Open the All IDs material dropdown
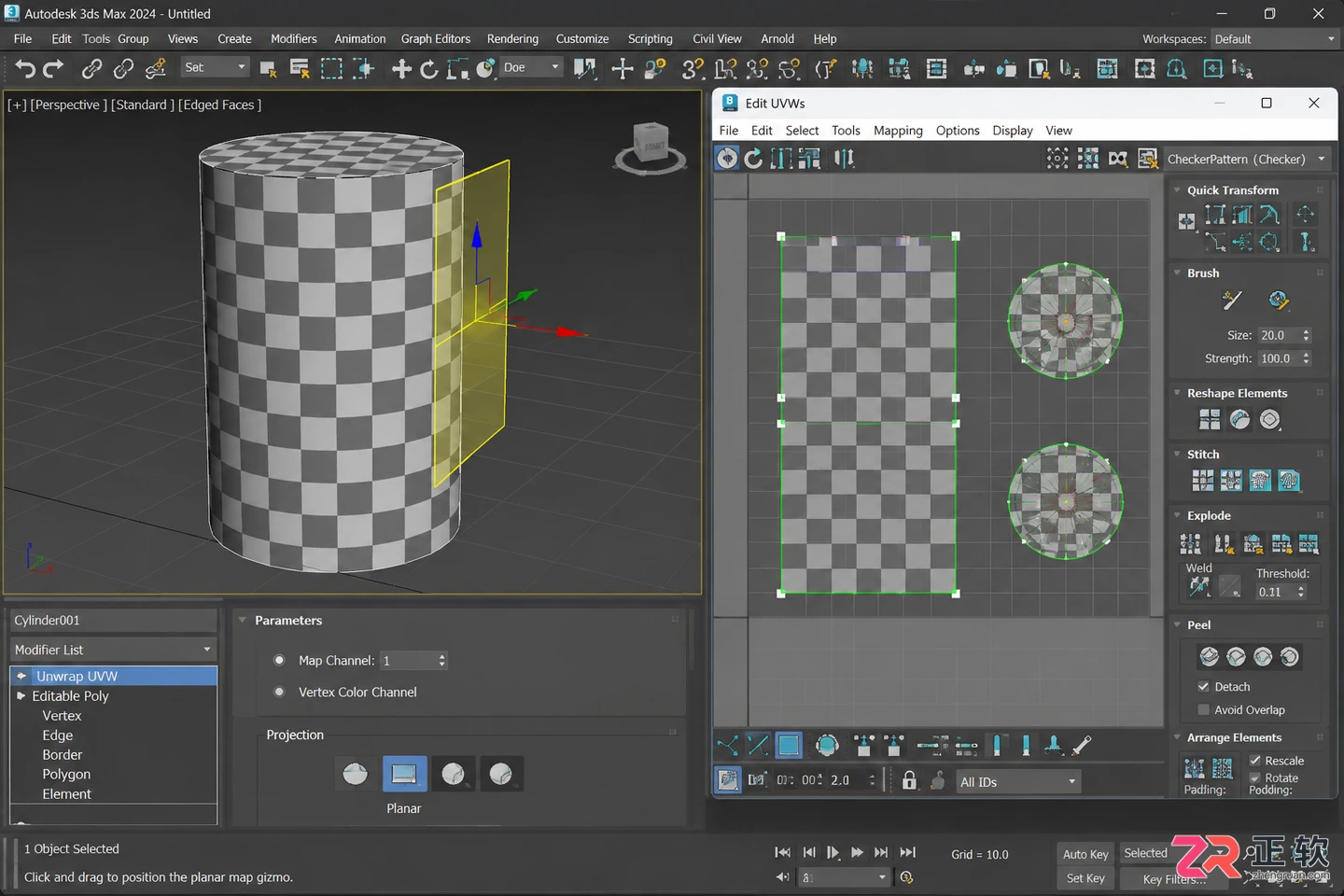The width and height of the screenshot is (1344, 896). (1018, 781)
